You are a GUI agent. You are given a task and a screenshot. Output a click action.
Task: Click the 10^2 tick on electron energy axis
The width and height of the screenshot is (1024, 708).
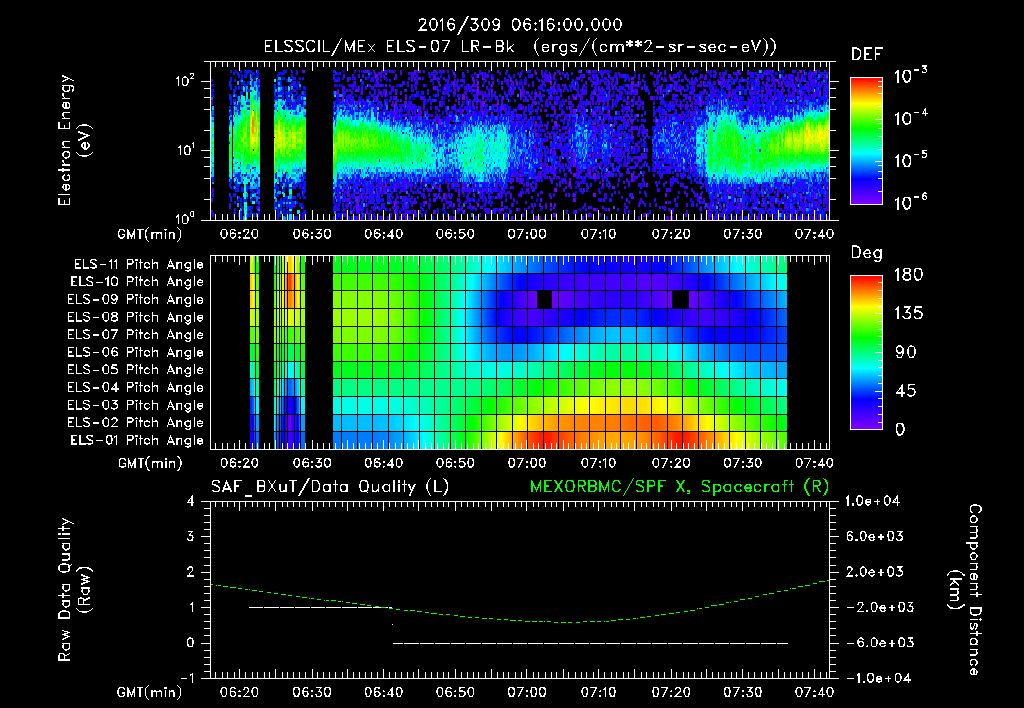point(185,81)
